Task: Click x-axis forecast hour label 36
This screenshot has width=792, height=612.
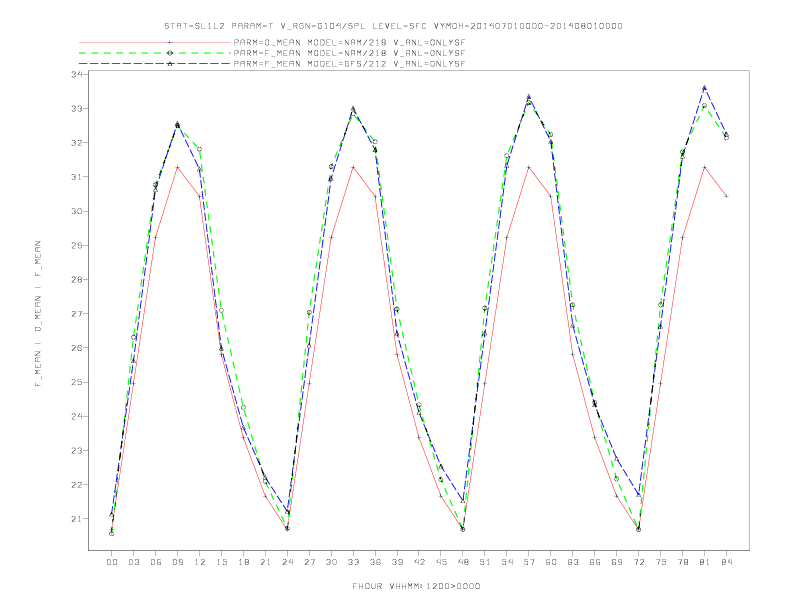Action: click(x=375, y=562)
